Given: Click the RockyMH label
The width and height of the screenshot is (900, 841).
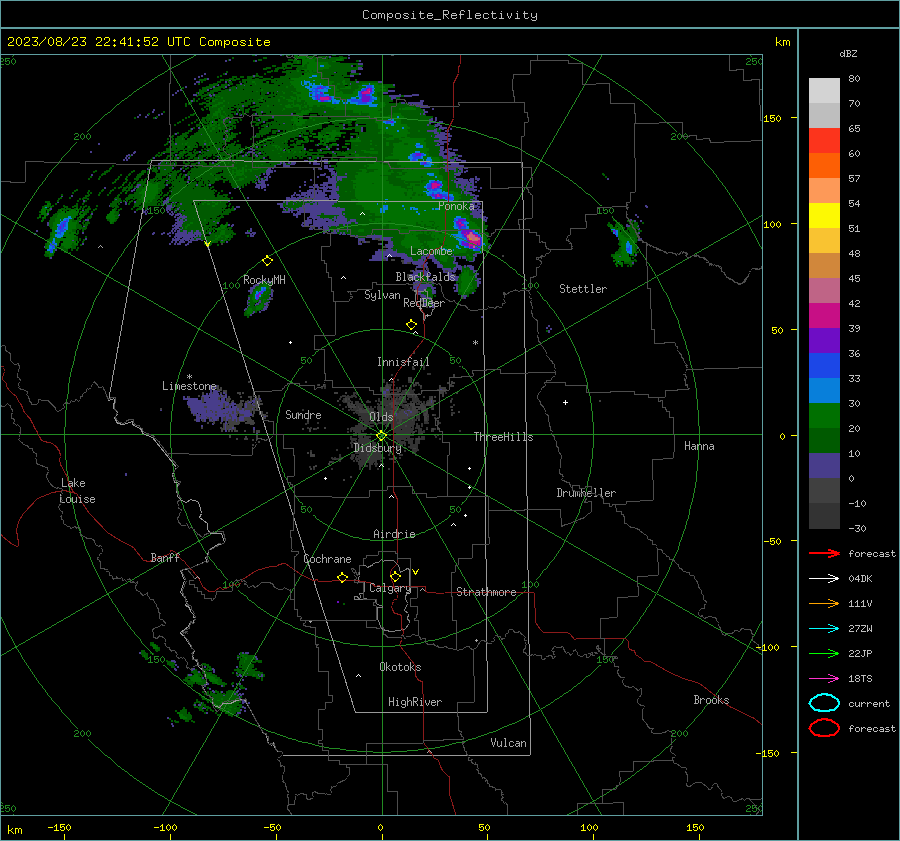Looking at the screenshot, I should point(264,280).
